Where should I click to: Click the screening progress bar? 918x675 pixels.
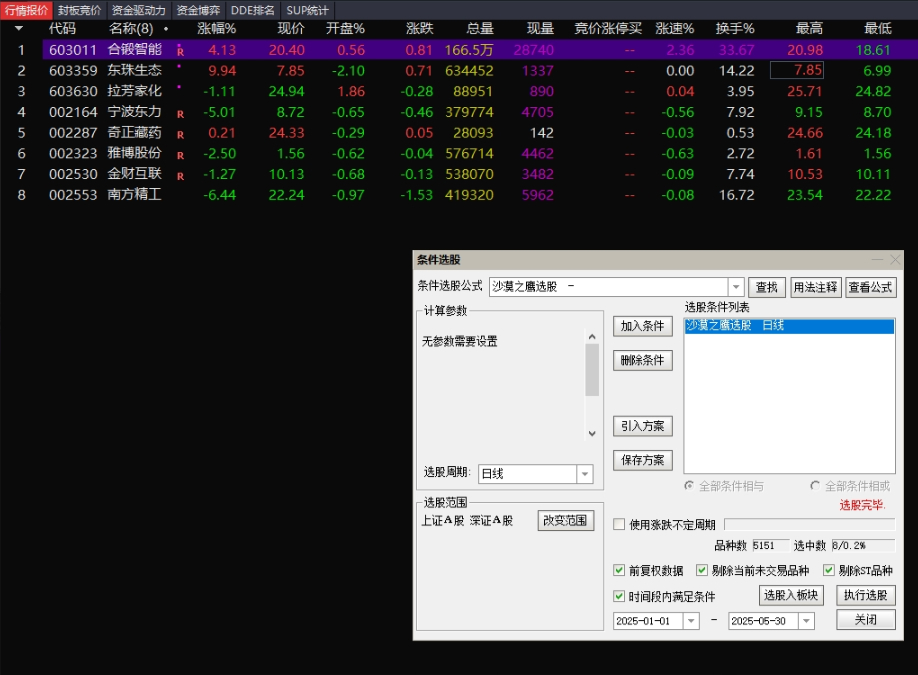click(x=810, y=524)
